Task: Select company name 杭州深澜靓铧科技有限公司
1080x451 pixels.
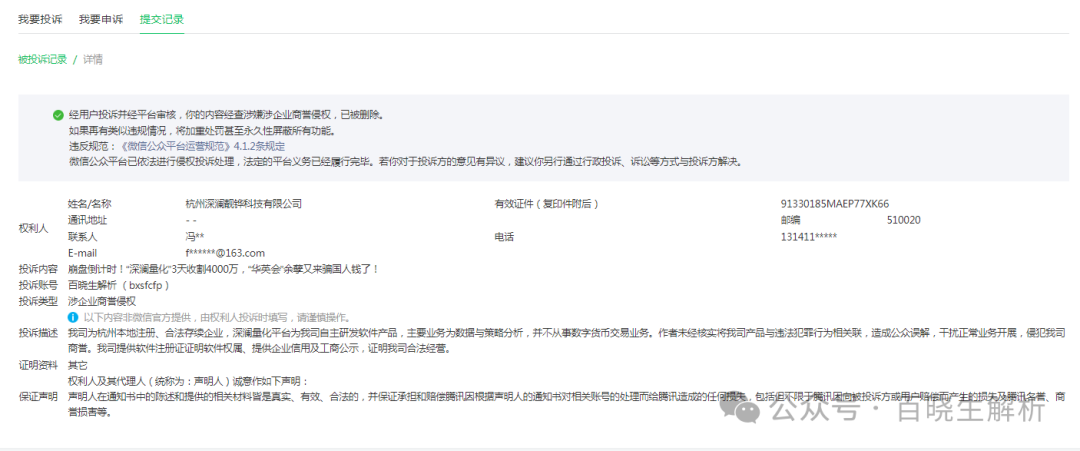Action: click(x=244, y=204)
